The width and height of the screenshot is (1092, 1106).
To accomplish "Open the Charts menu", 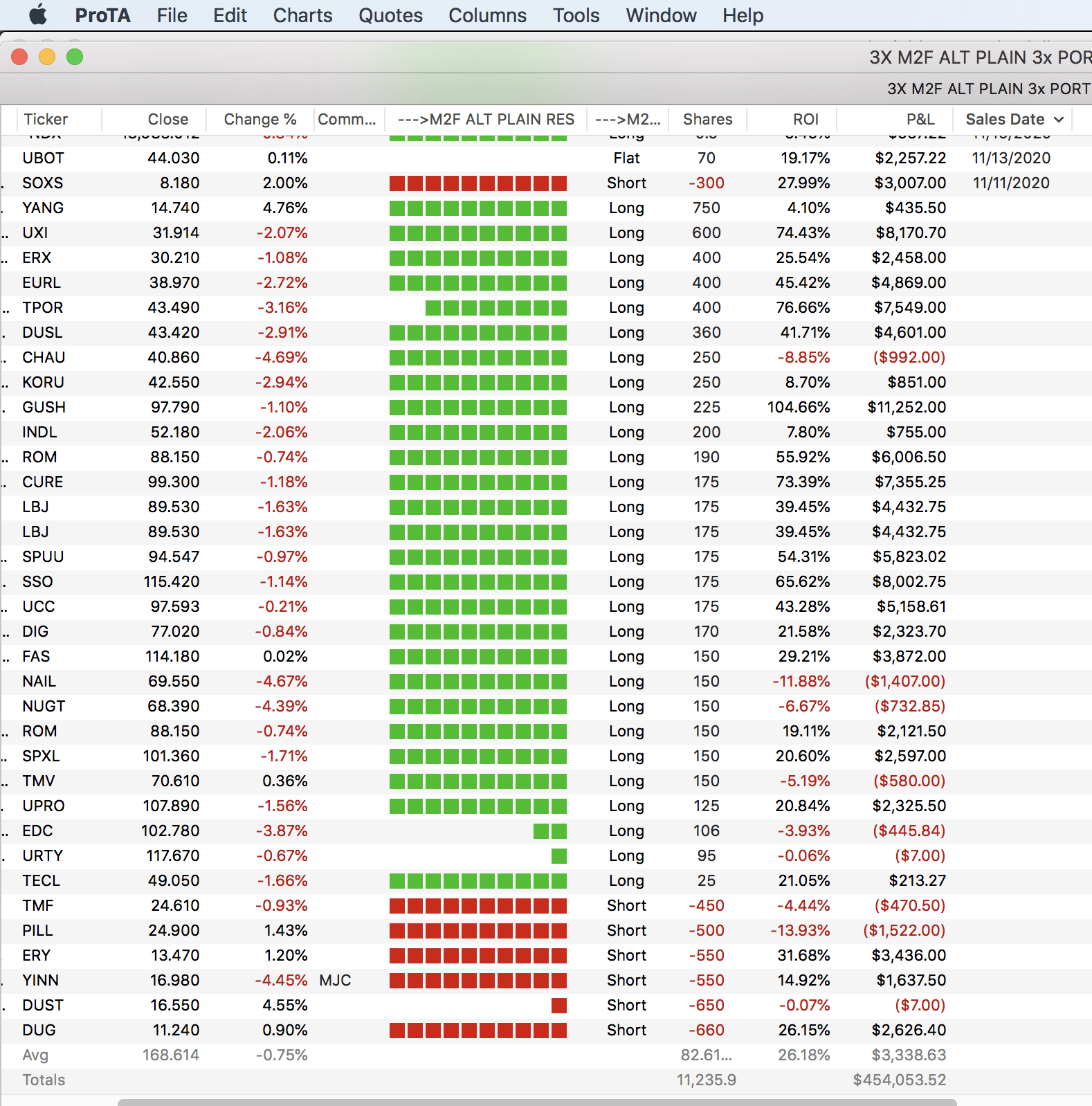I will click(x=302, y=15).
